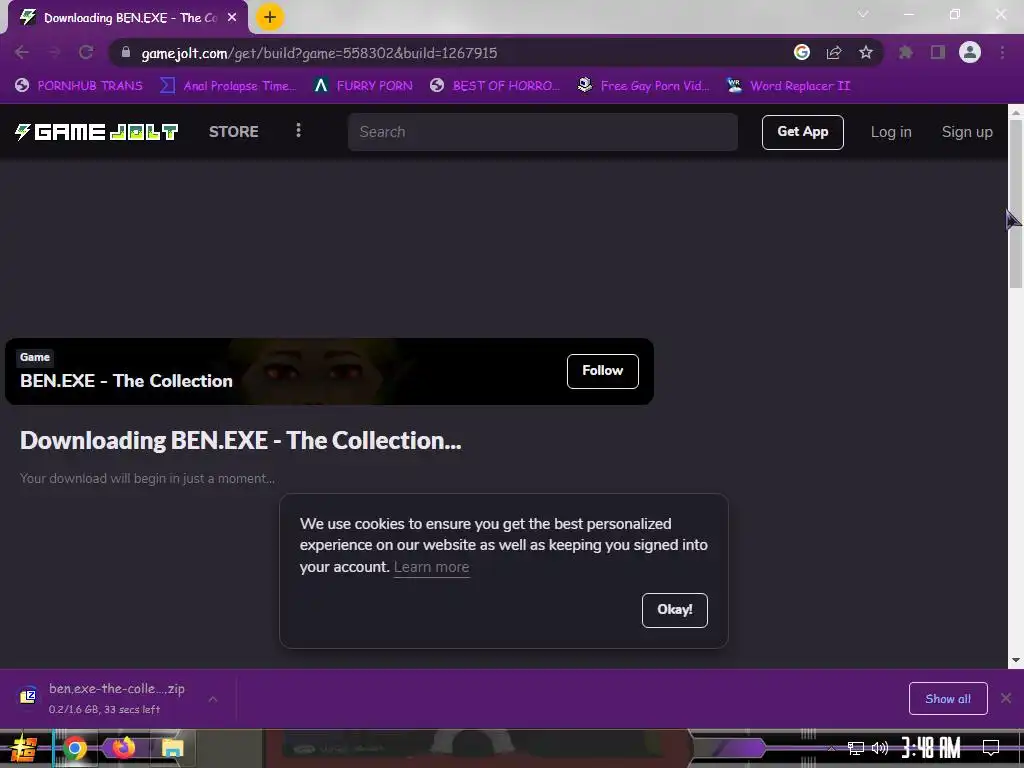The height and width of the screenshot is (768, 1024).
Task: Click the page scrollbar thumb
Action: pyautogui.click(x=1016, y=204)
